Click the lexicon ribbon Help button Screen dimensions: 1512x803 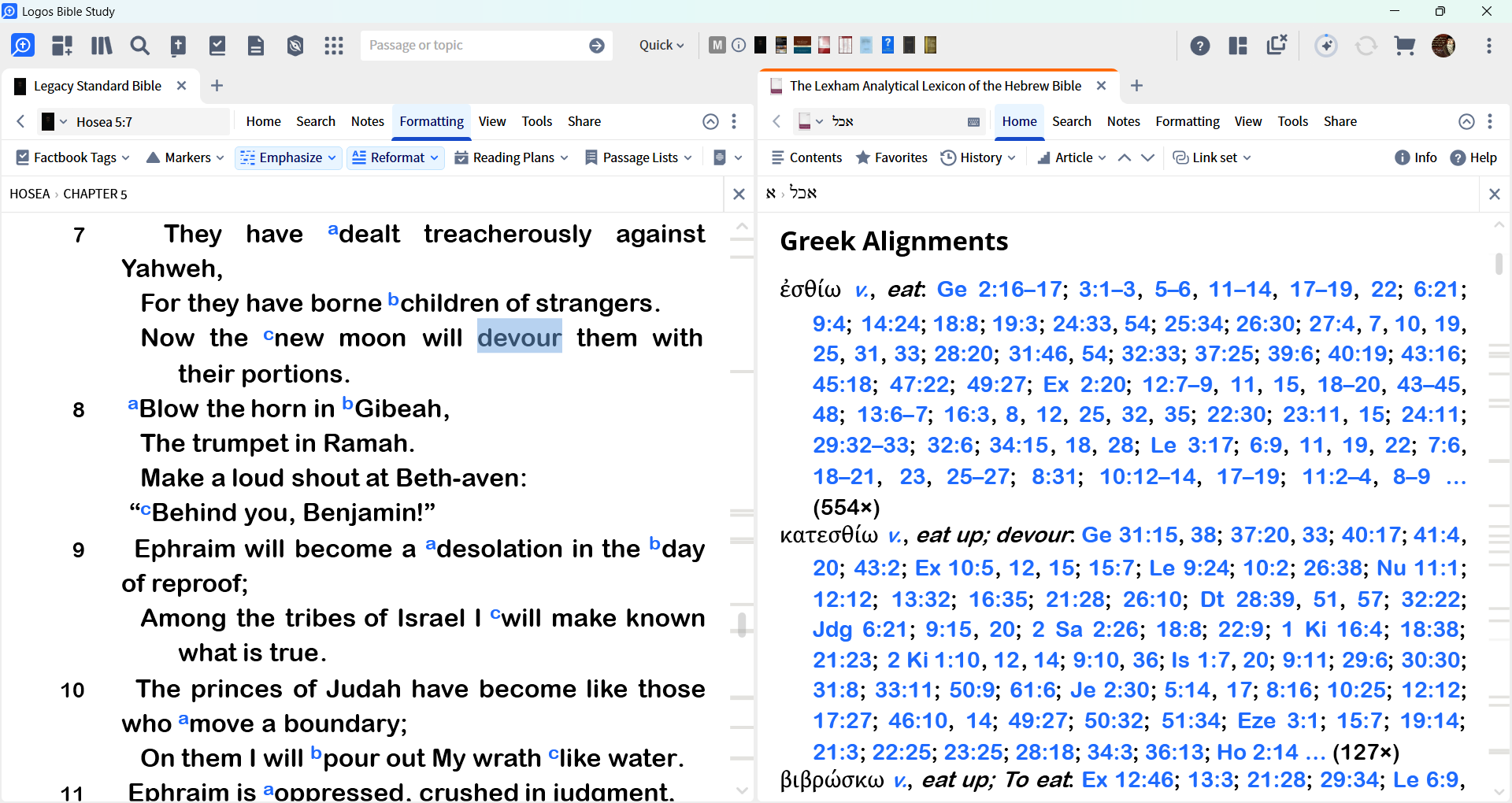point(1473,157)
